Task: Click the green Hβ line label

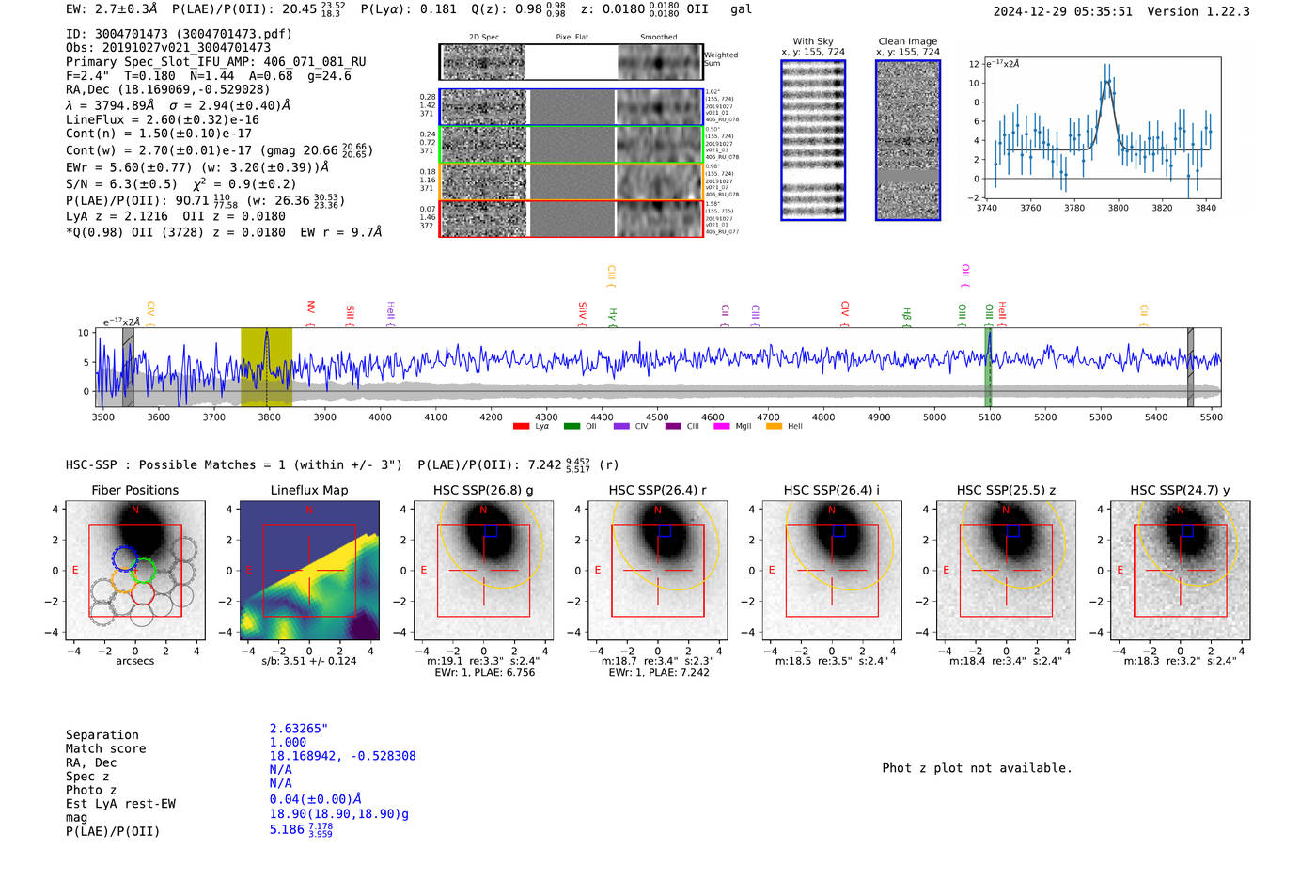Action: pyautogui.click(x=907, y=317)
